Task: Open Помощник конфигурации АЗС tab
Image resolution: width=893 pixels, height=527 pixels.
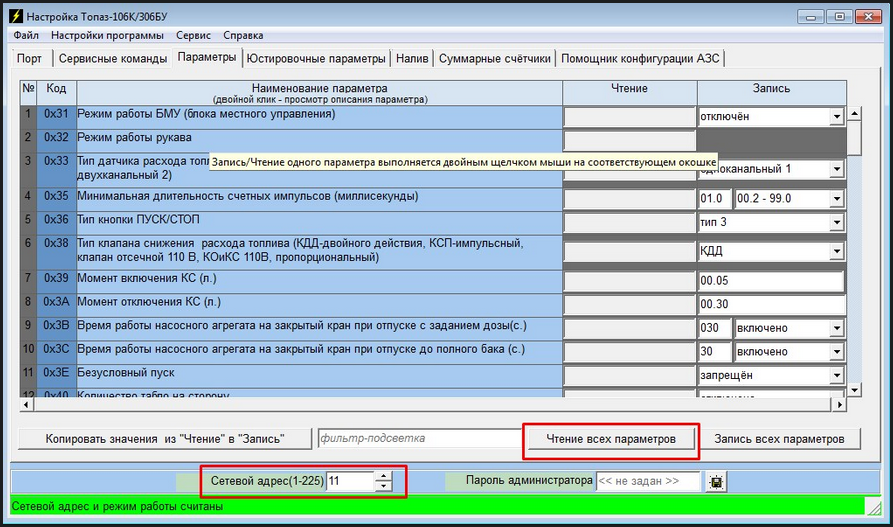Action: [x=640, y=59]
